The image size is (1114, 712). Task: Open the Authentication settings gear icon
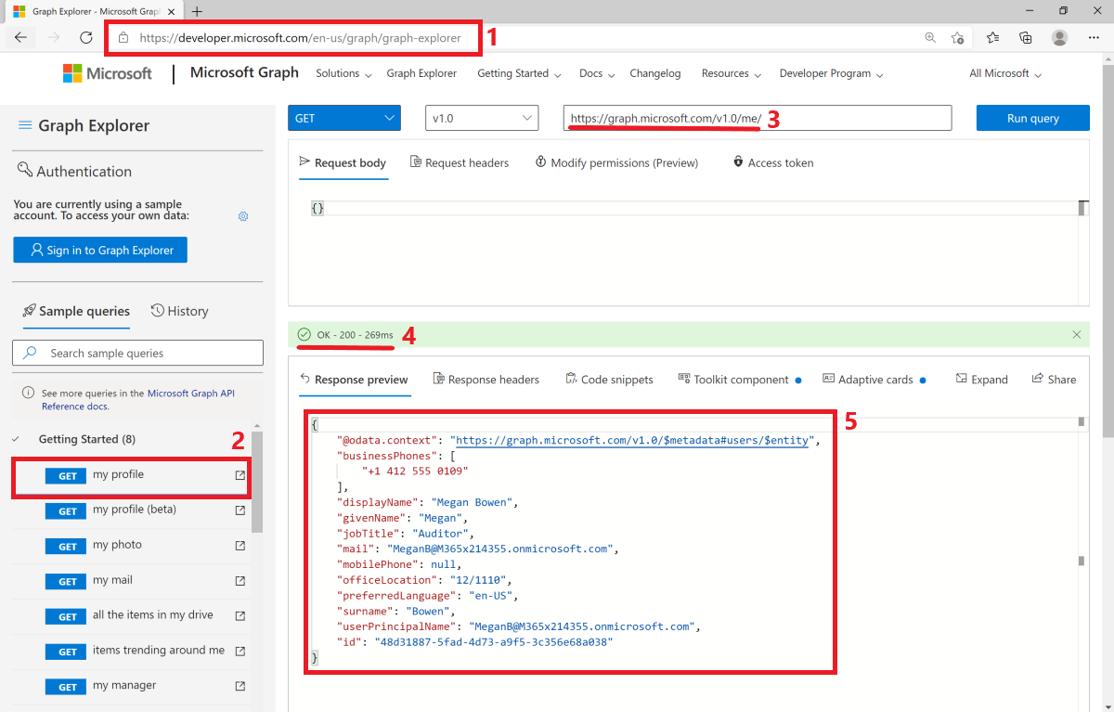242,216
